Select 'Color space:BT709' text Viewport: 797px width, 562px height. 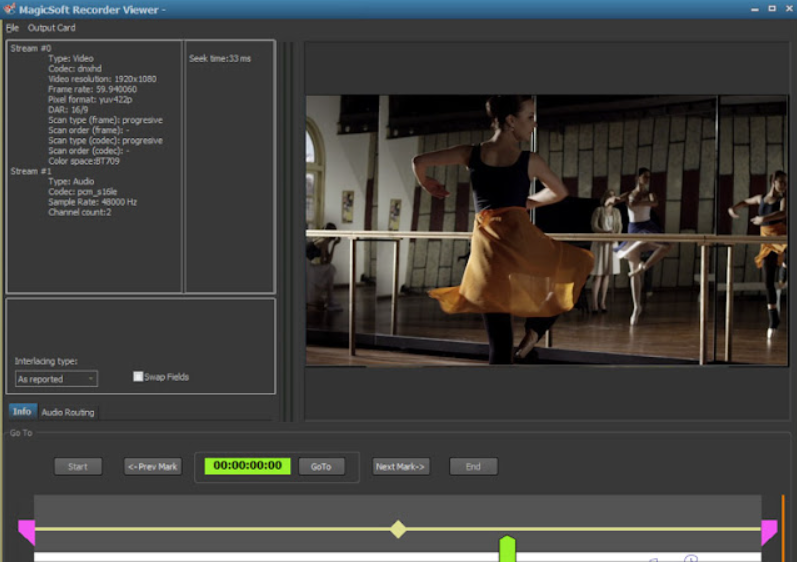pos(84,161)
